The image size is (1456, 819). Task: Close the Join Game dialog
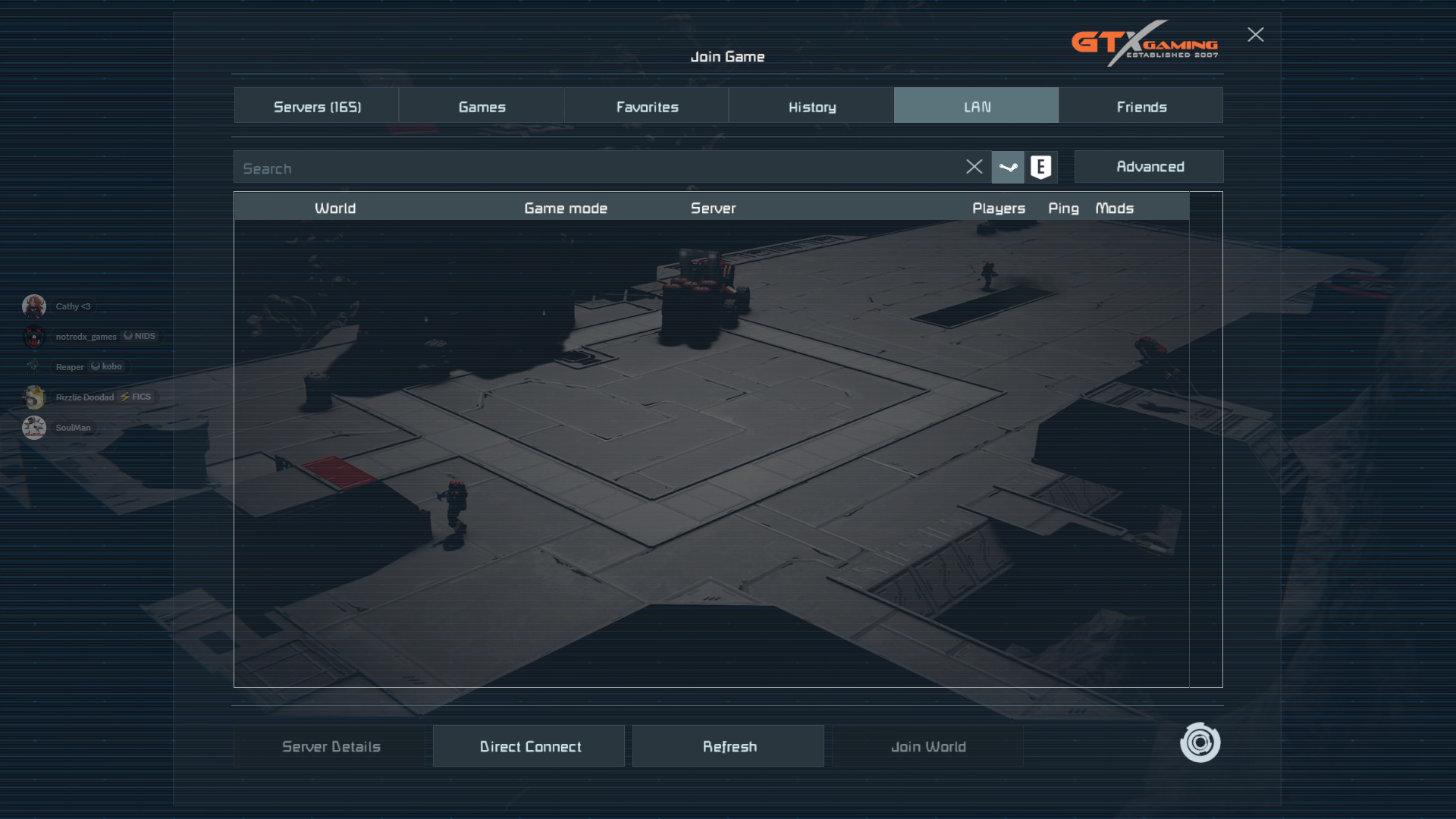click(x=1256, y=35)
